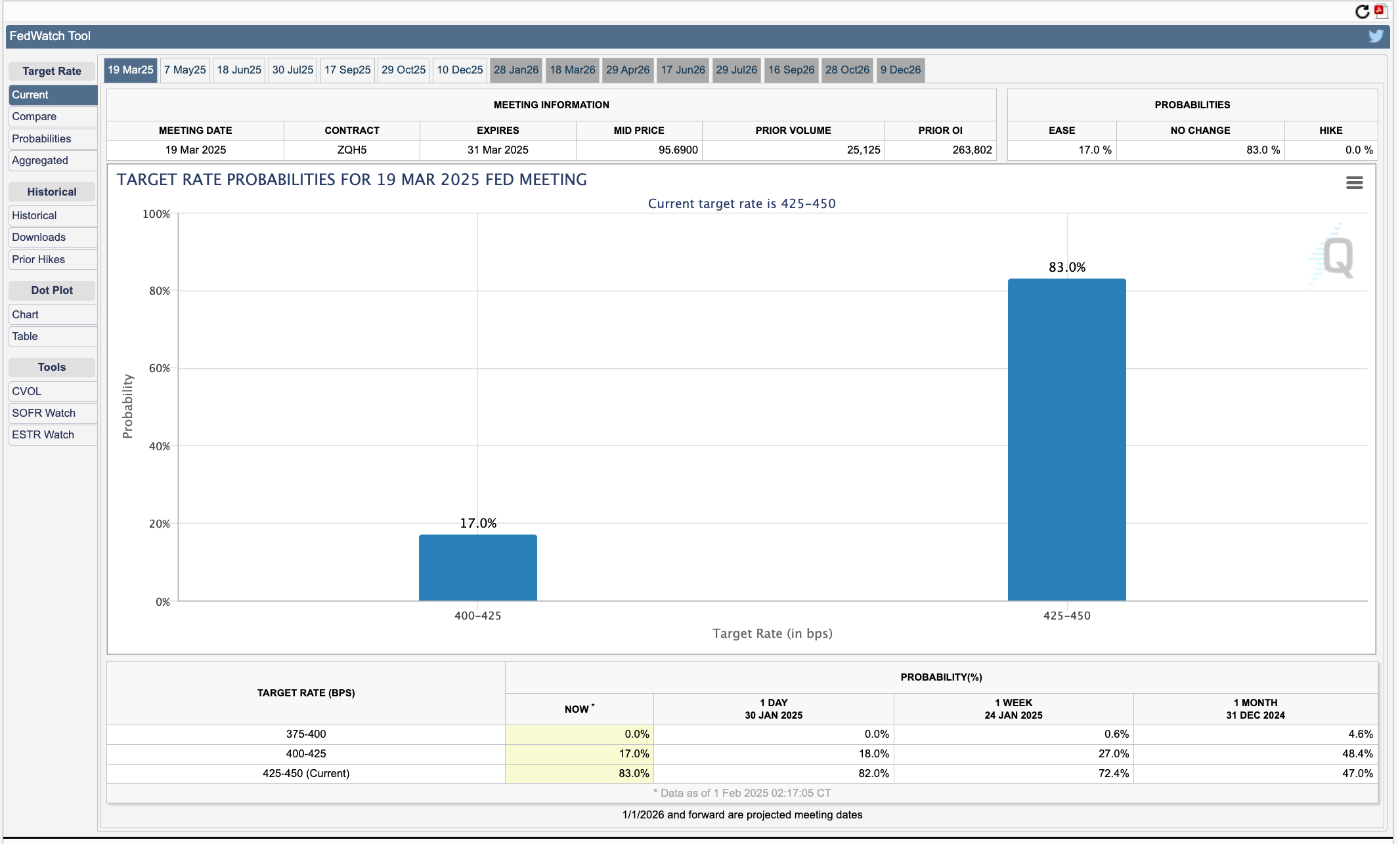Select the 7 May25 meeting tab
This screenshot has width=1400, height=844.
click(185, 70)
